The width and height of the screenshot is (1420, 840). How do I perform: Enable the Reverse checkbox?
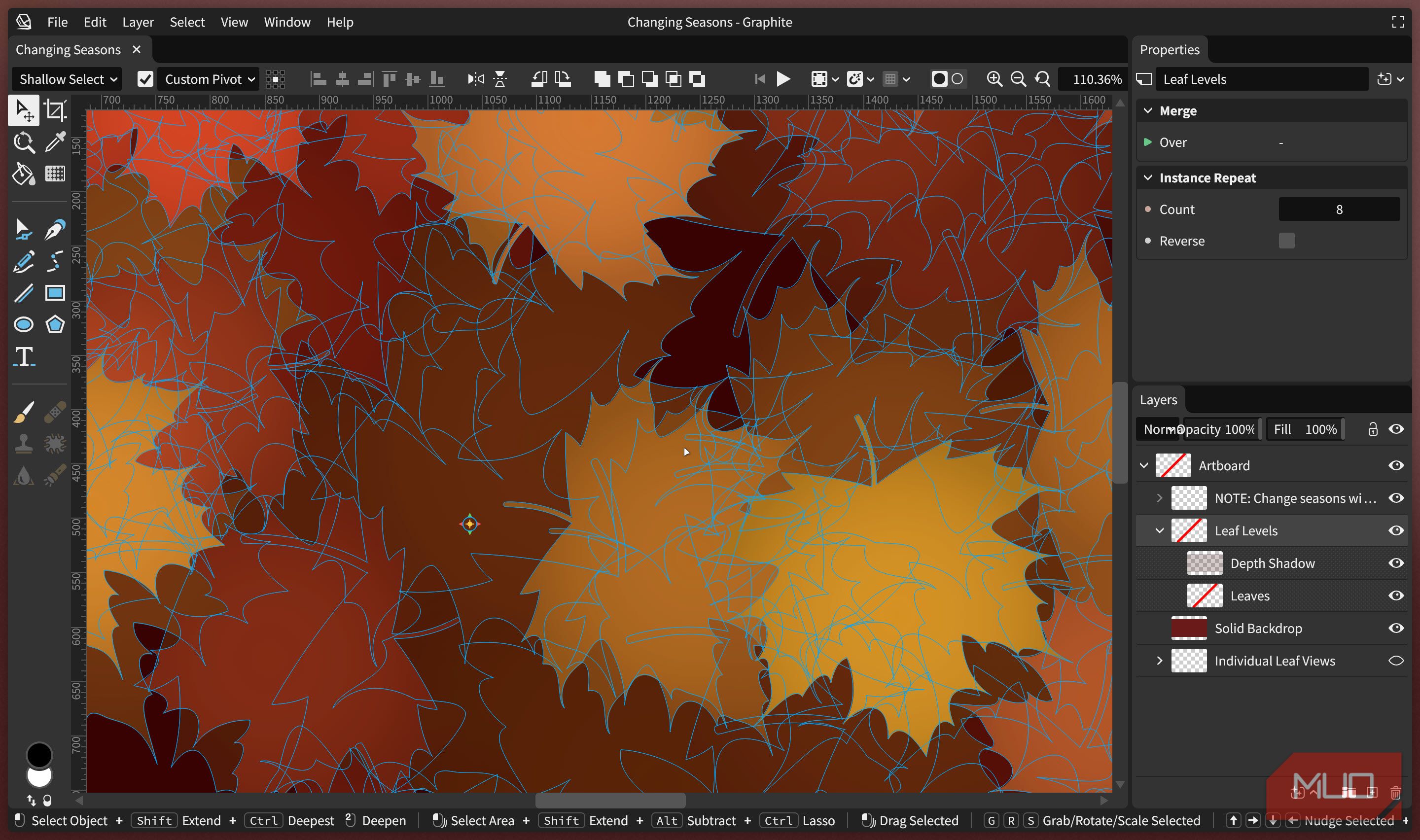pyautogui.click(x=1286, y=241)
